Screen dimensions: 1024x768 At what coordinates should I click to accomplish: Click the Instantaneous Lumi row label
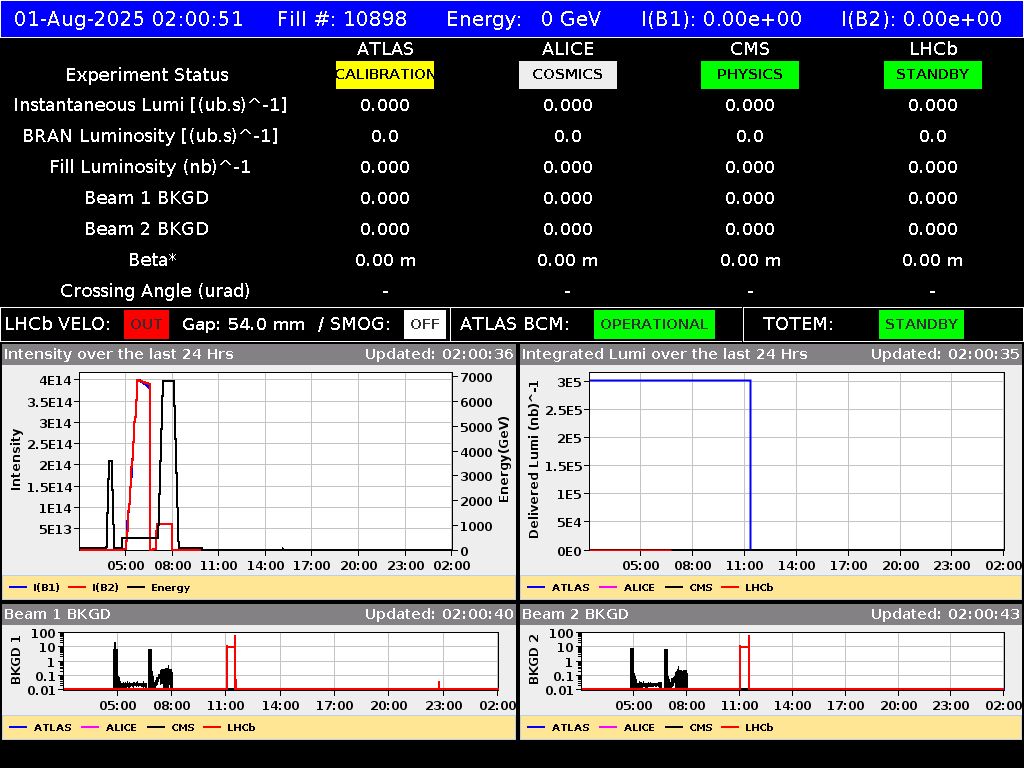point(150,105)
